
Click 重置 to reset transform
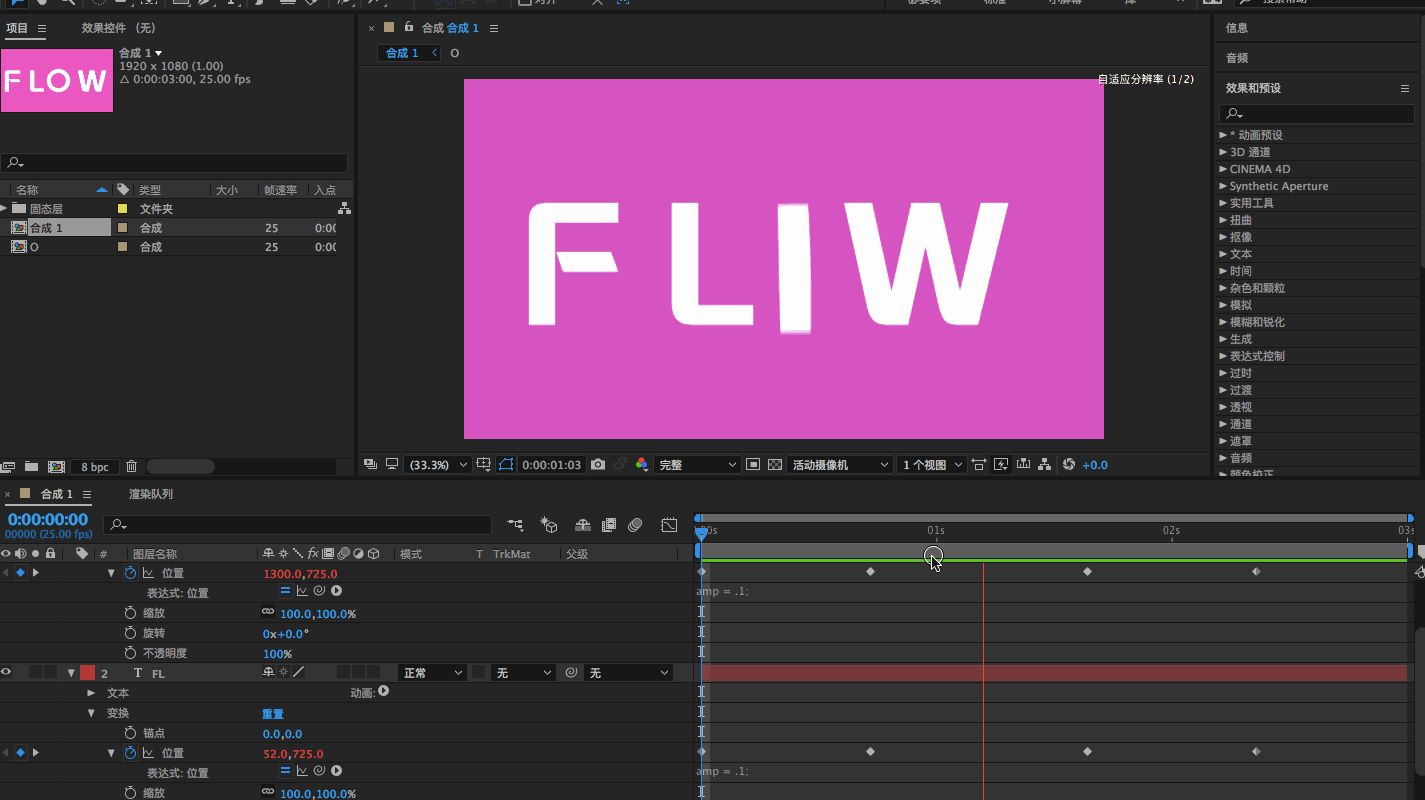click(x=273, y=713)
